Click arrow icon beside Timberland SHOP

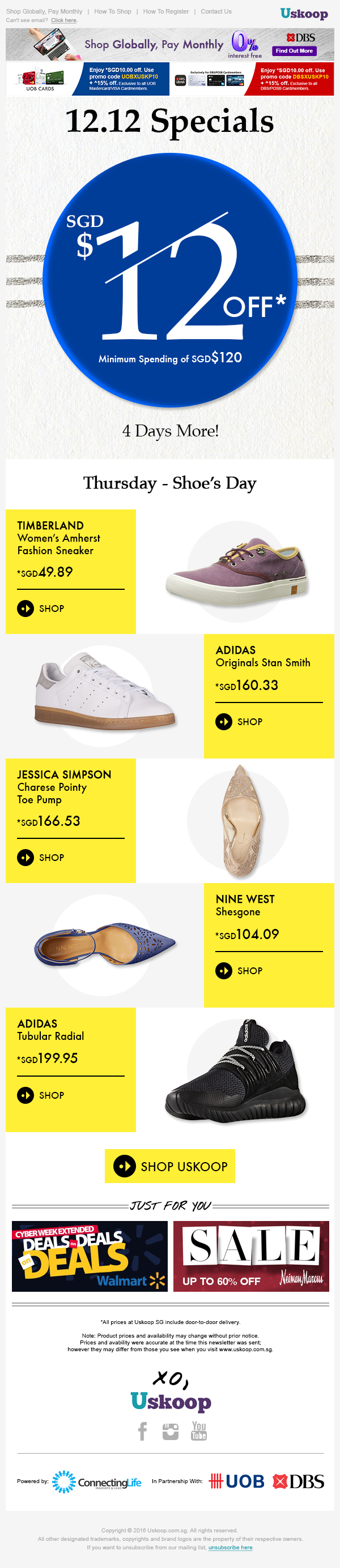click(x=25, y=608)
